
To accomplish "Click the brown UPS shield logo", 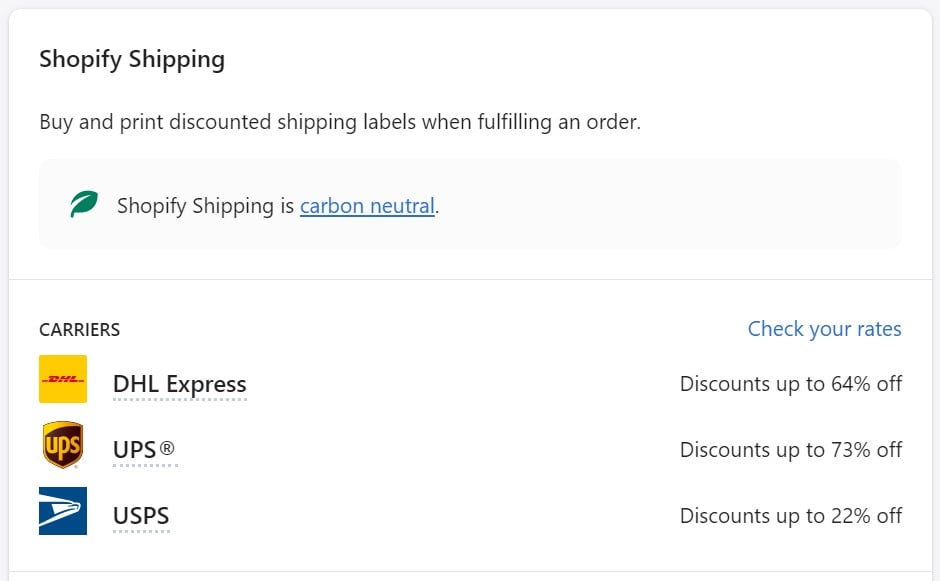I will (63, 445).
